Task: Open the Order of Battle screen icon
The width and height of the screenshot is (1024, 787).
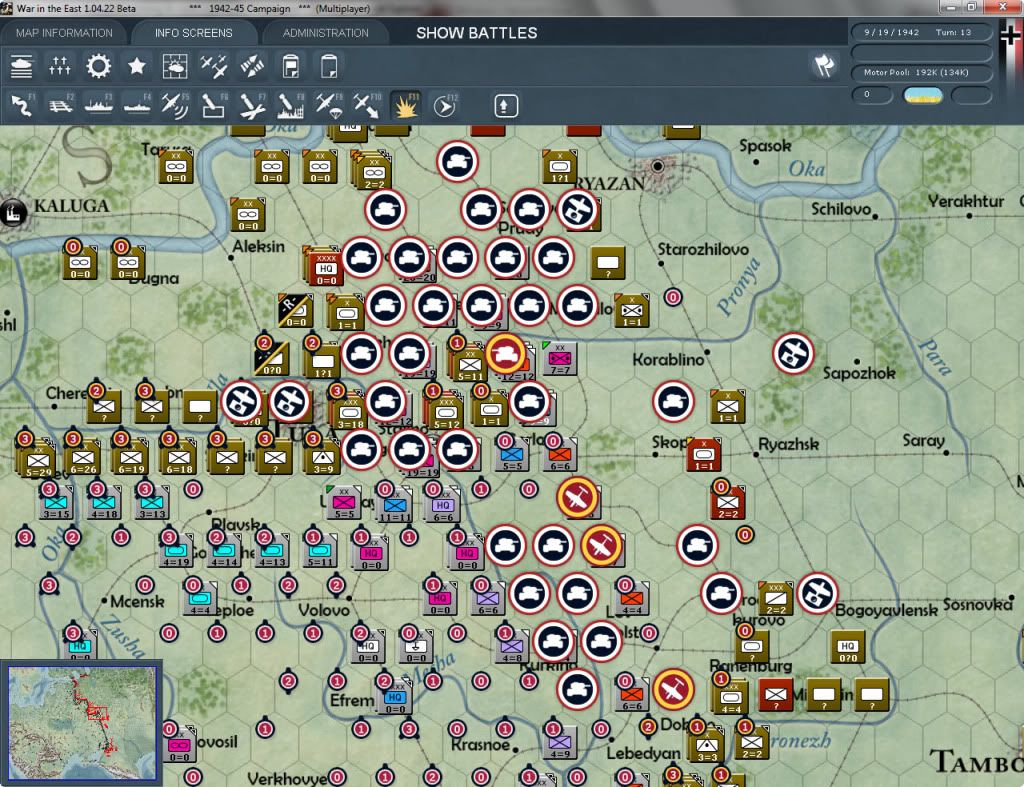Action: click(22, 66)
